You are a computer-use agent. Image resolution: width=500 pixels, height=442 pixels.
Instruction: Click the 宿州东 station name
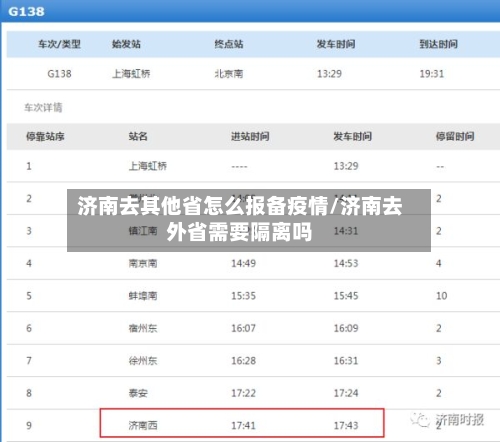tap(143, 328)
